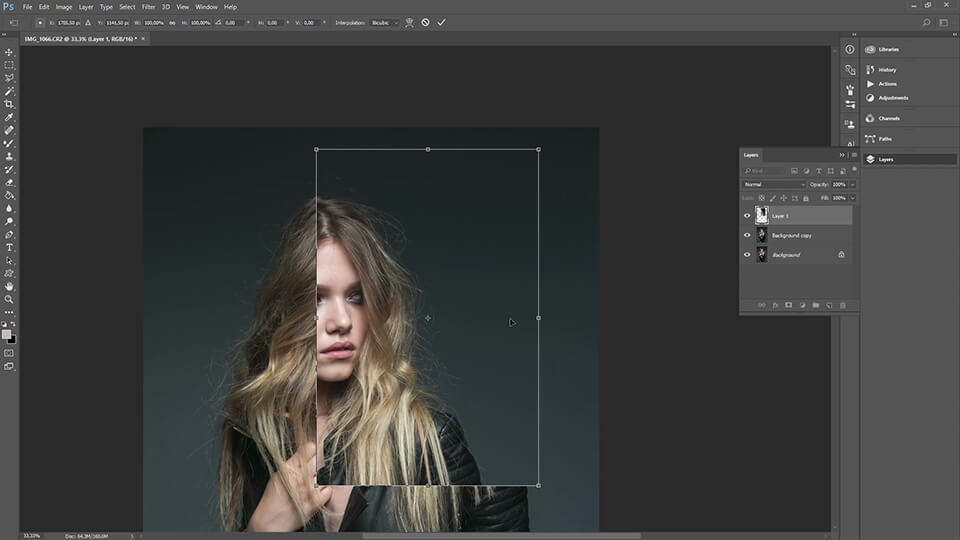Swap foreground and background colors

13,324
